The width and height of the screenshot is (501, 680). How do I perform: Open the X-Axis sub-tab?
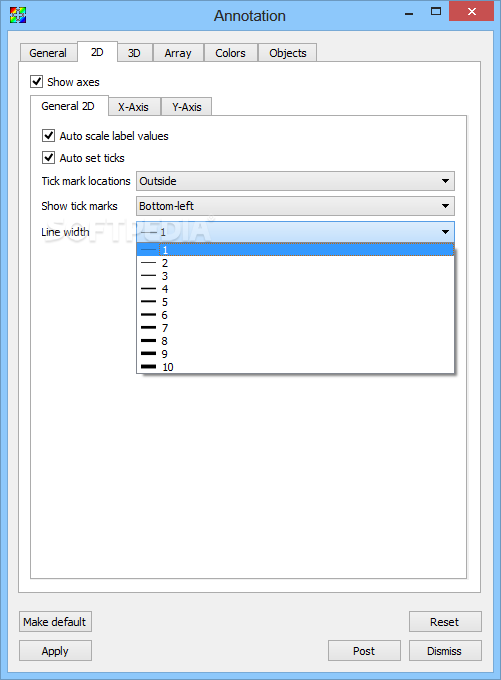pyautogui.click(x=134, y=107)
